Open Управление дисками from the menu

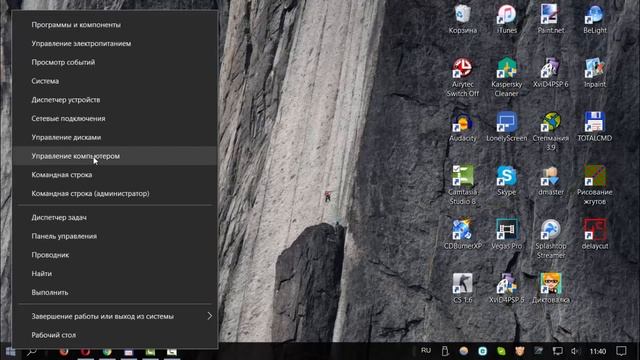[x=115, y=137]
